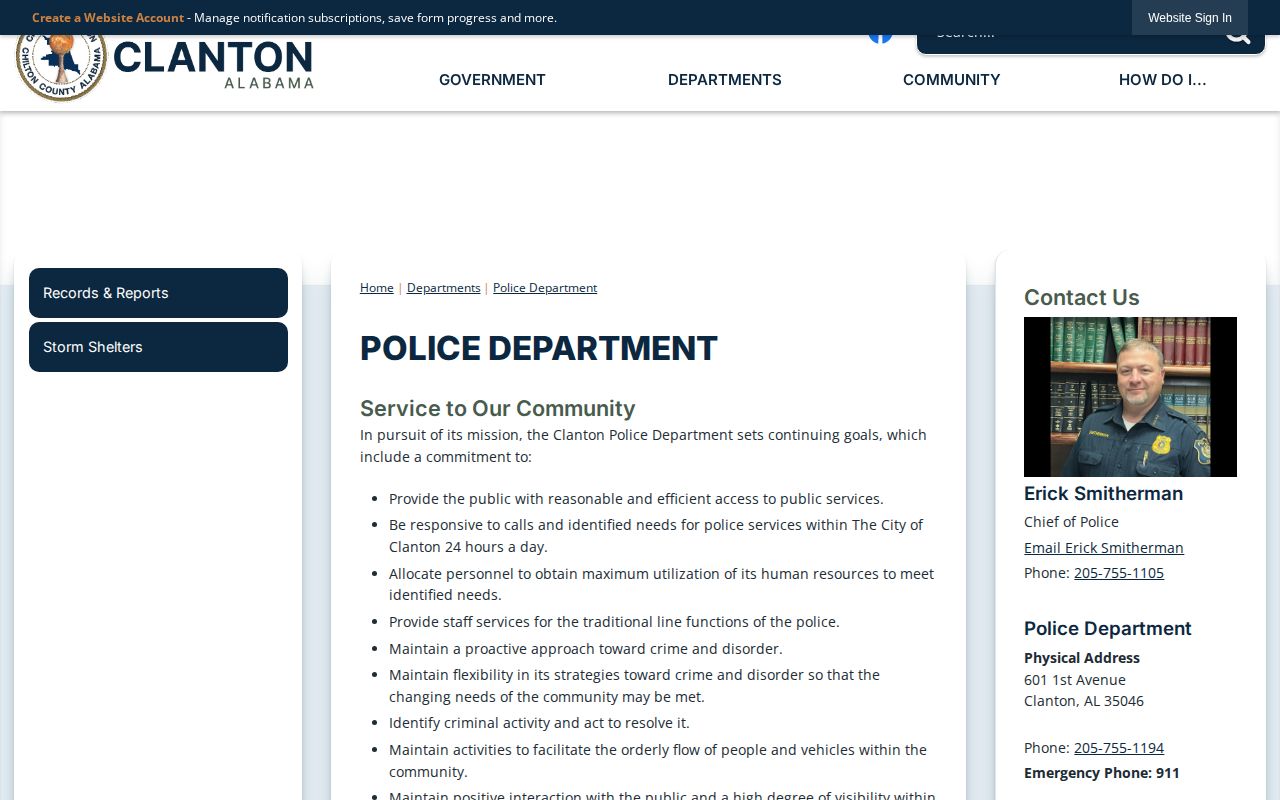The height and width of the screenshot is (800, 1280).
Task: Click the Website Sign In button
Action: pos(1190,18)
